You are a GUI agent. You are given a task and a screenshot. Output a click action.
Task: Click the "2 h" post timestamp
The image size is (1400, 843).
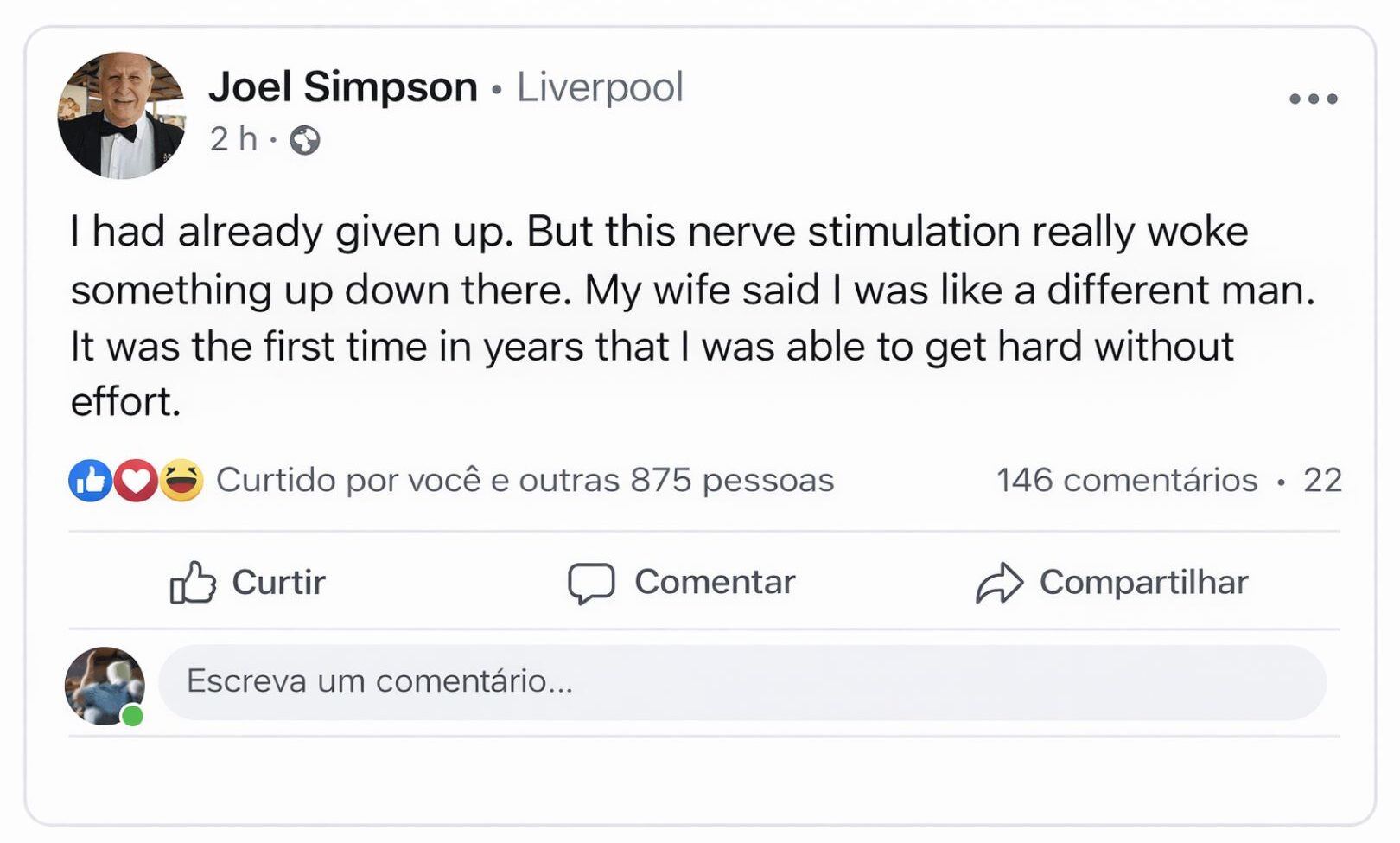pos(233,138)
